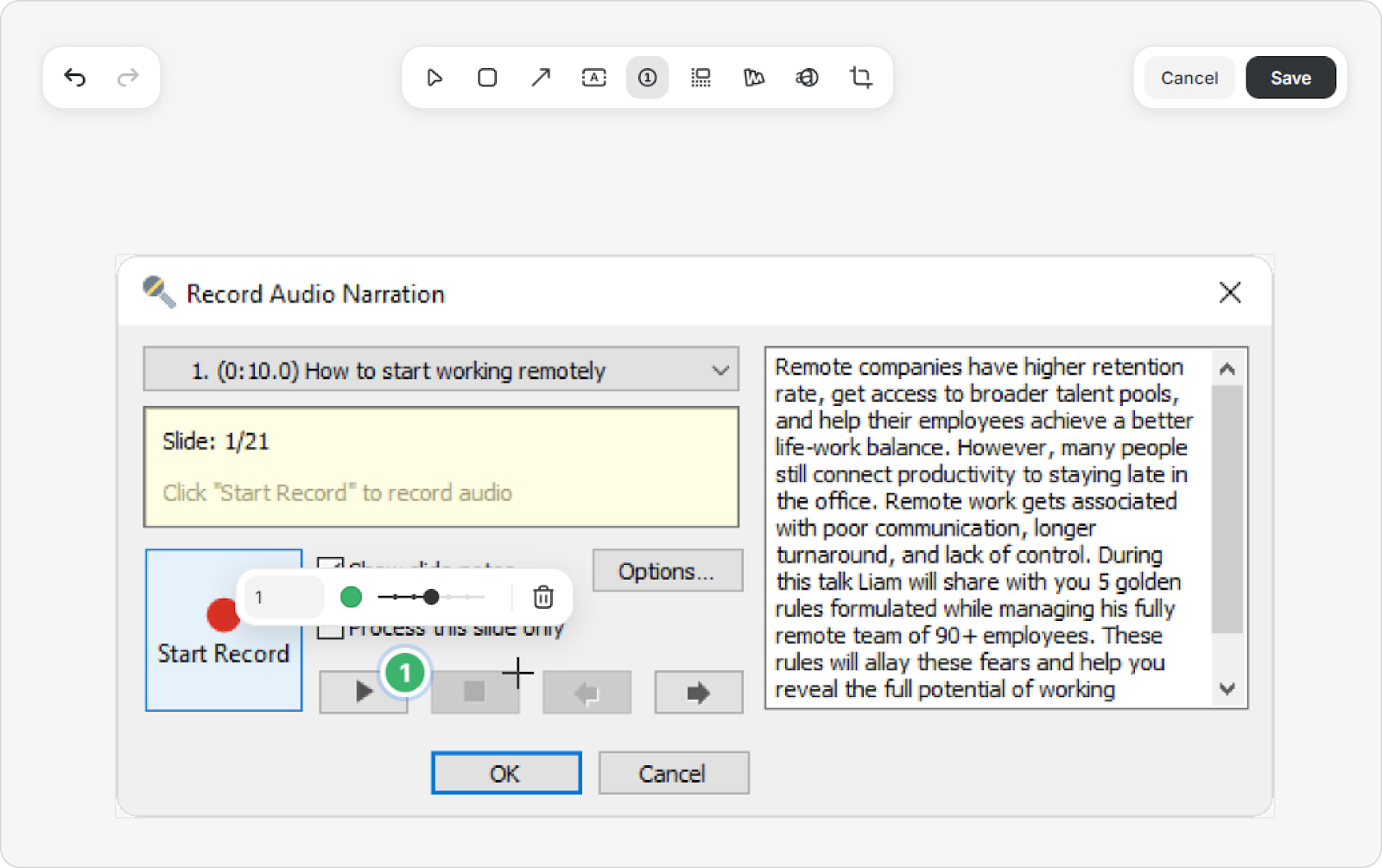
Task: Select the pointer selection tool
Action: (434, 78)
